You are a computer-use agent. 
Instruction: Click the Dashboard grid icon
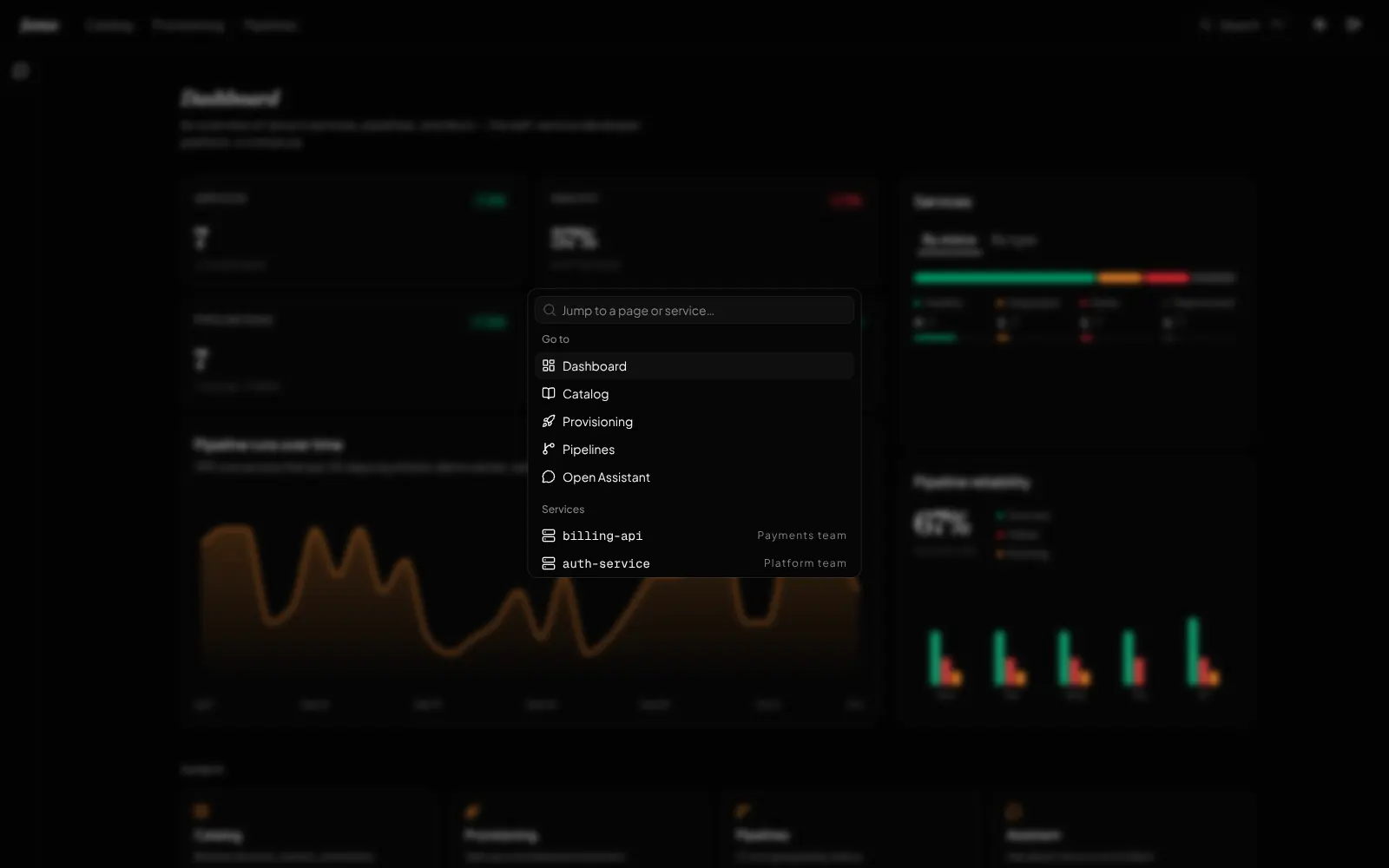click(x=549, y=365)
